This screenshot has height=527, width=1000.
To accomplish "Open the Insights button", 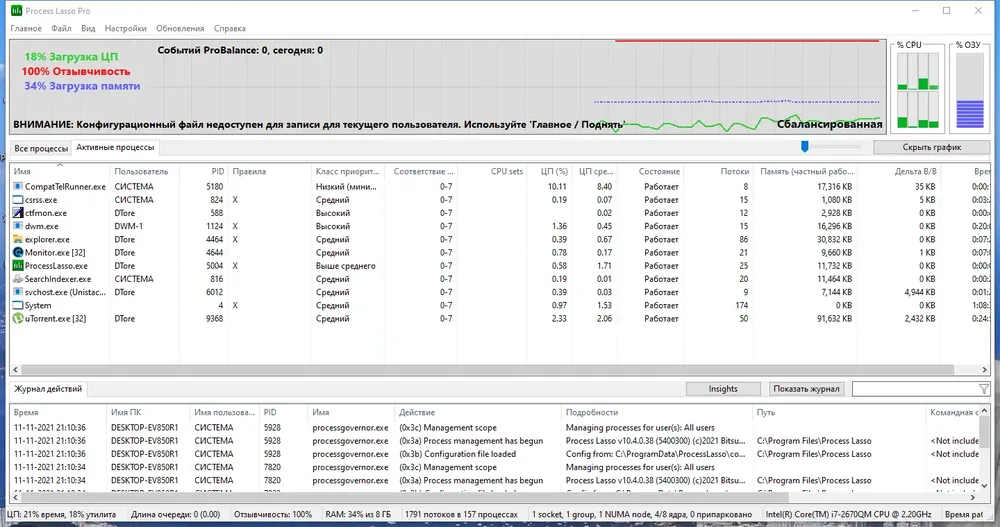I will click(x=723, y=389).
